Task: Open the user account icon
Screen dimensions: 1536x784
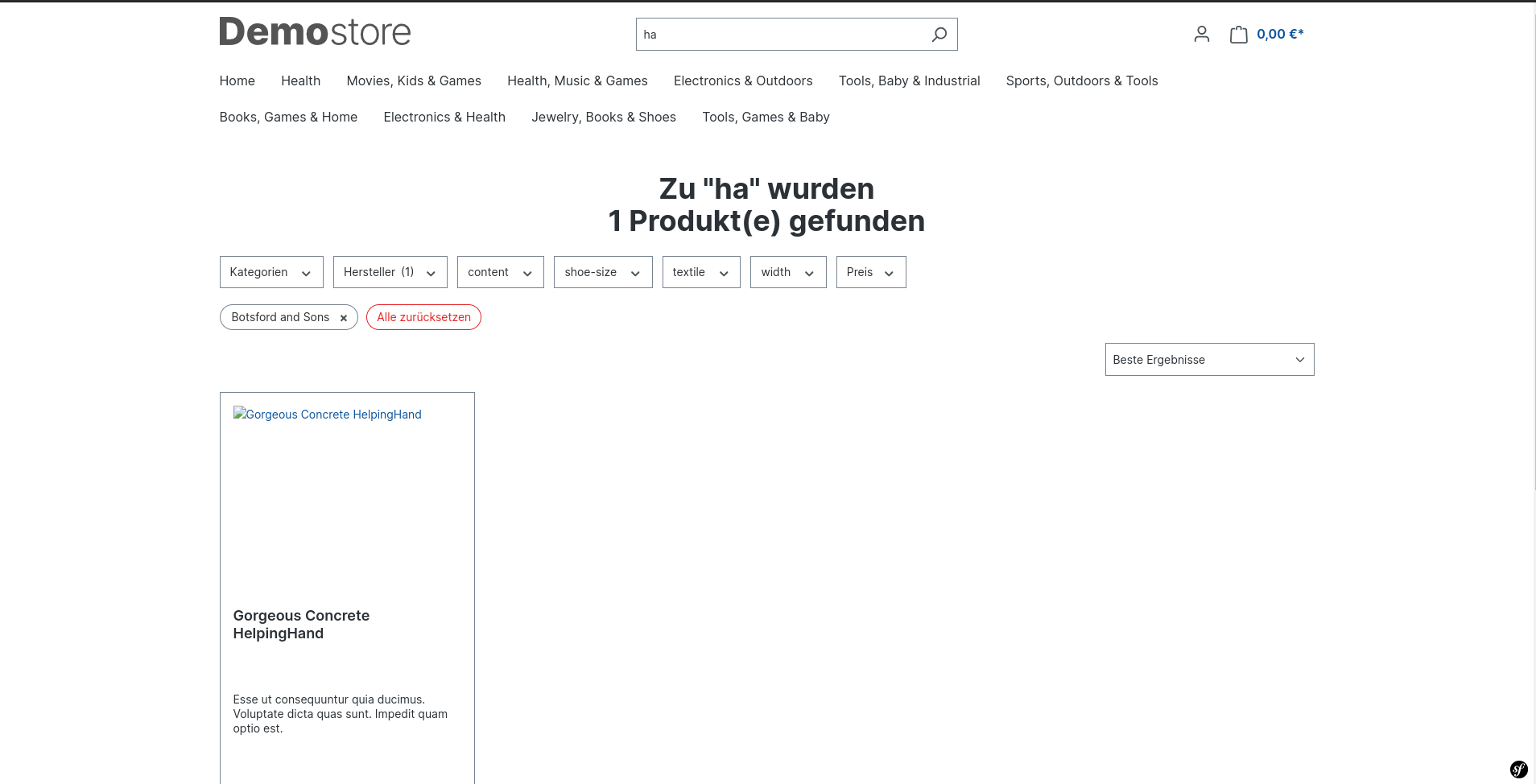Action: [x=1202, y=34]
